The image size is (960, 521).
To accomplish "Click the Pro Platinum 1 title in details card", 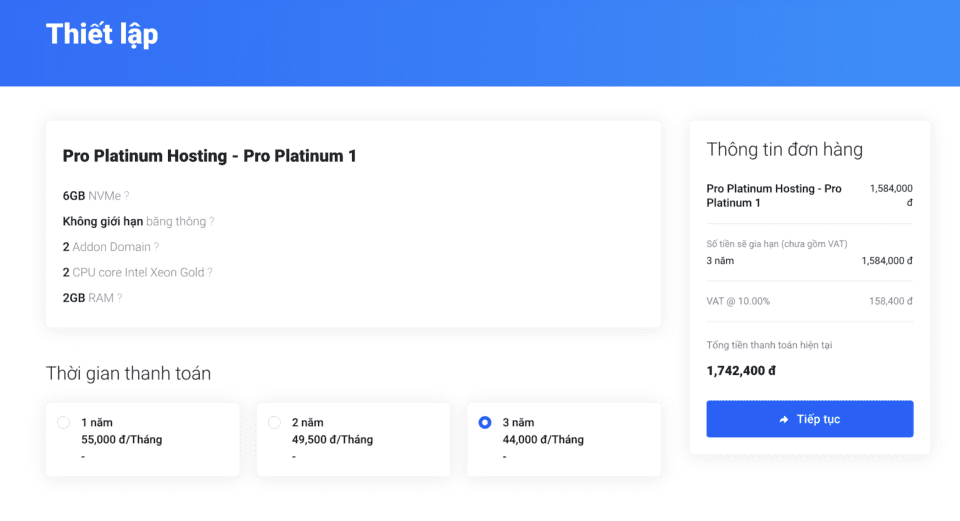I will [x=209, y=156].
